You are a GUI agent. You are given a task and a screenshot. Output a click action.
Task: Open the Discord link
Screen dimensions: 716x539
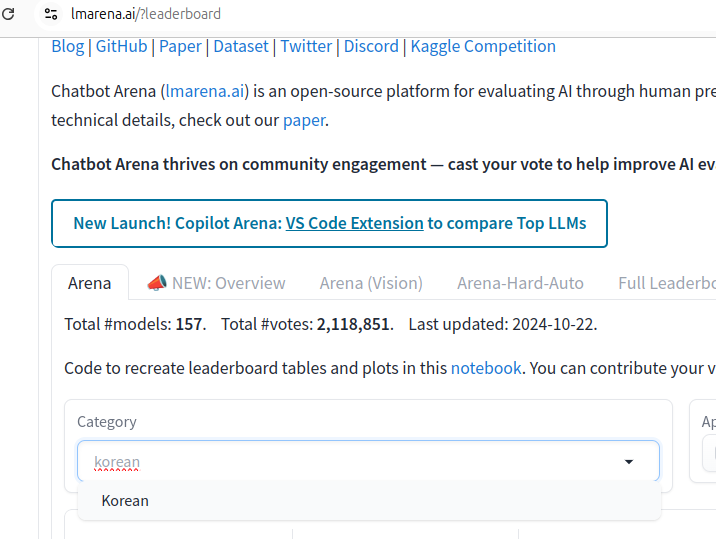click(x=371, y=46)
